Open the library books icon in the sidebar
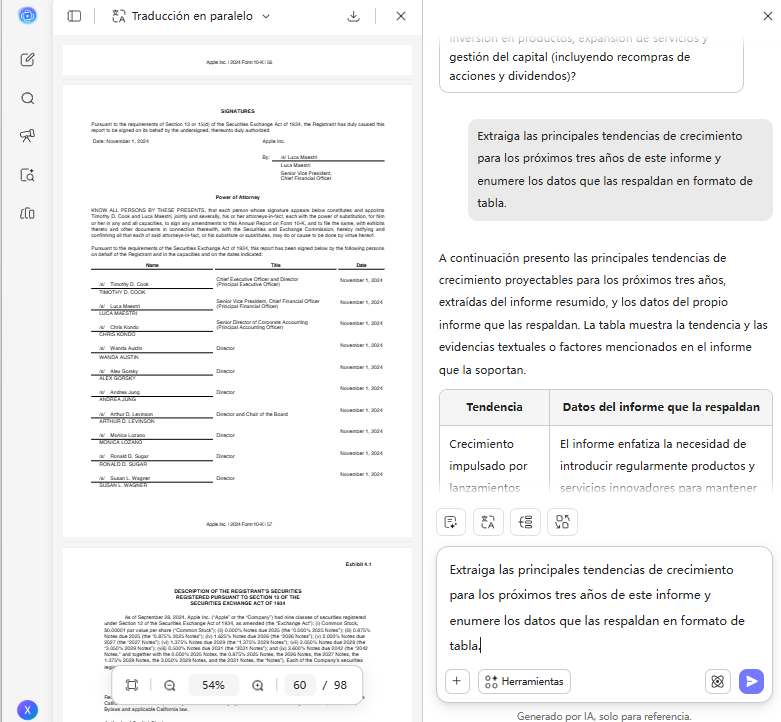The image size is (781, 722). coord(27,214)
